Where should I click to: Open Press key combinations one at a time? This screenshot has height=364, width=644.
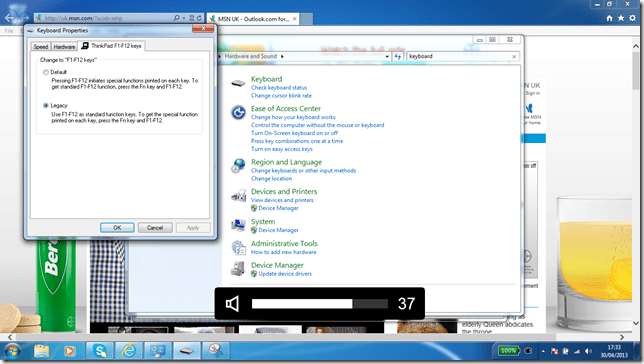297,141
